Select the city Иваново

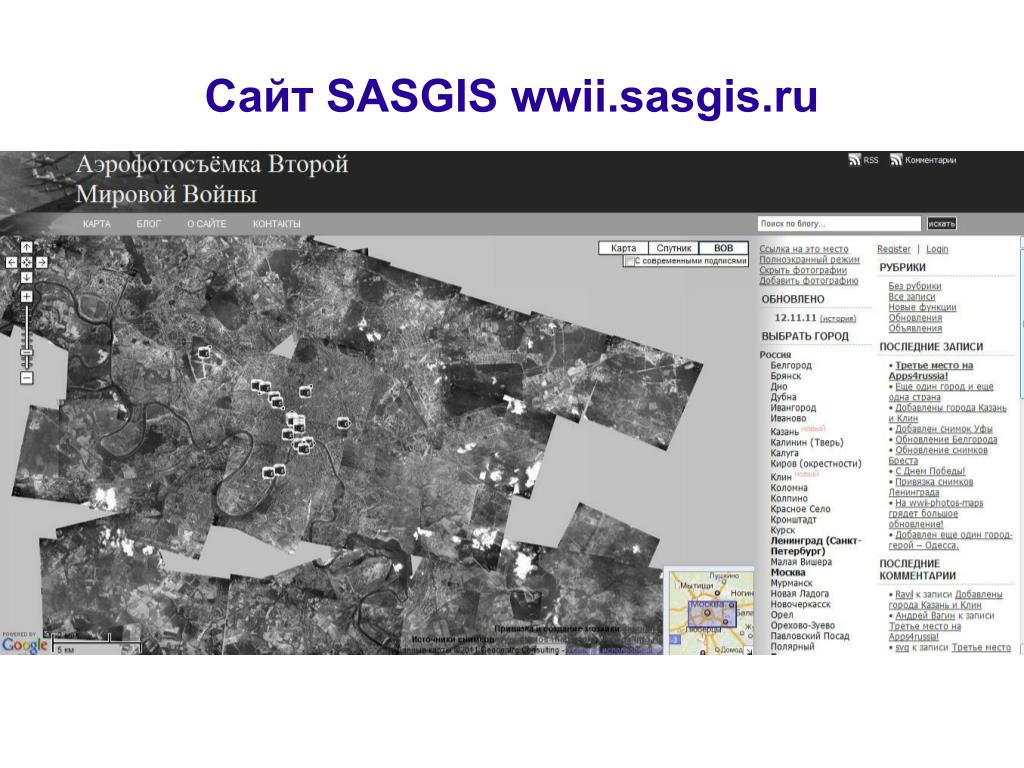(x=788, y=418)
